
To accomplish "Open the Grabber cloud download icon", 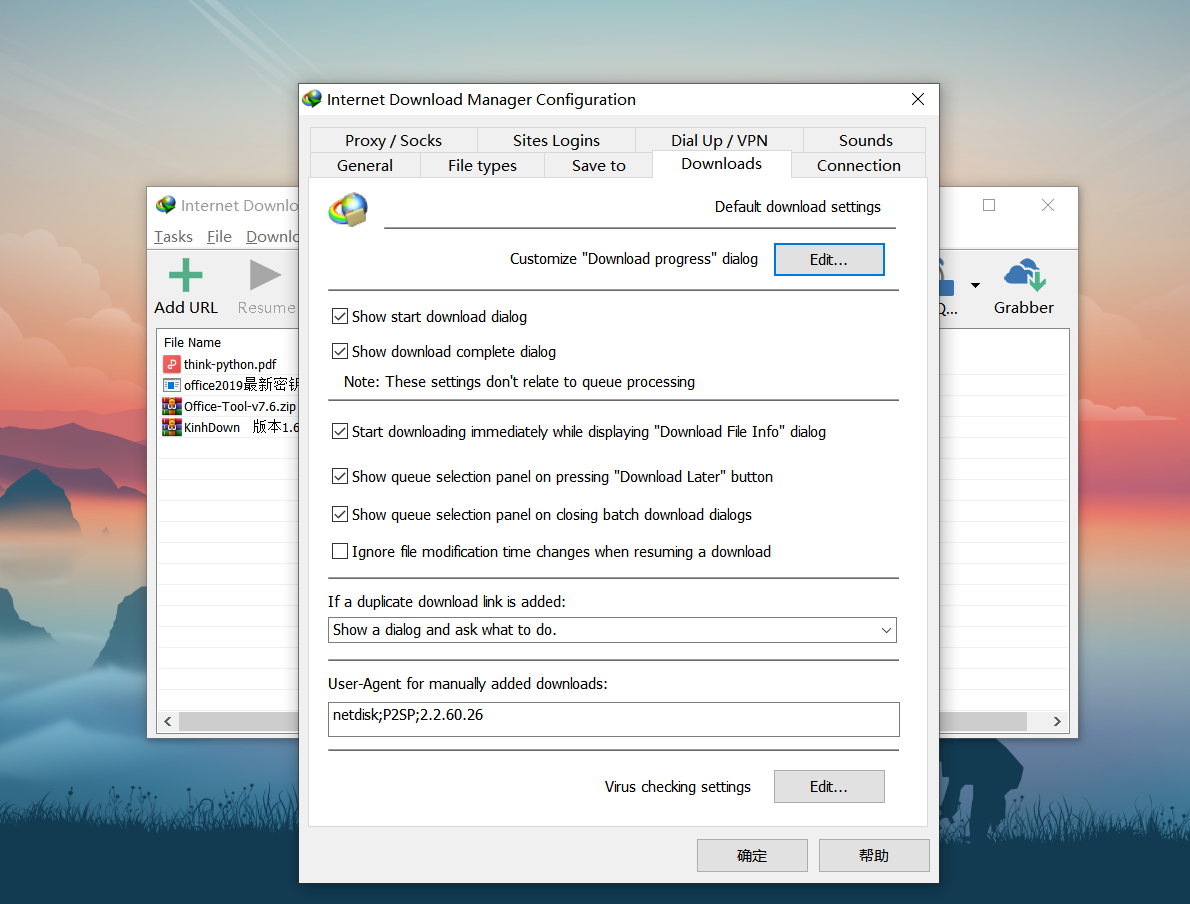I will (x=1023, y=274).
